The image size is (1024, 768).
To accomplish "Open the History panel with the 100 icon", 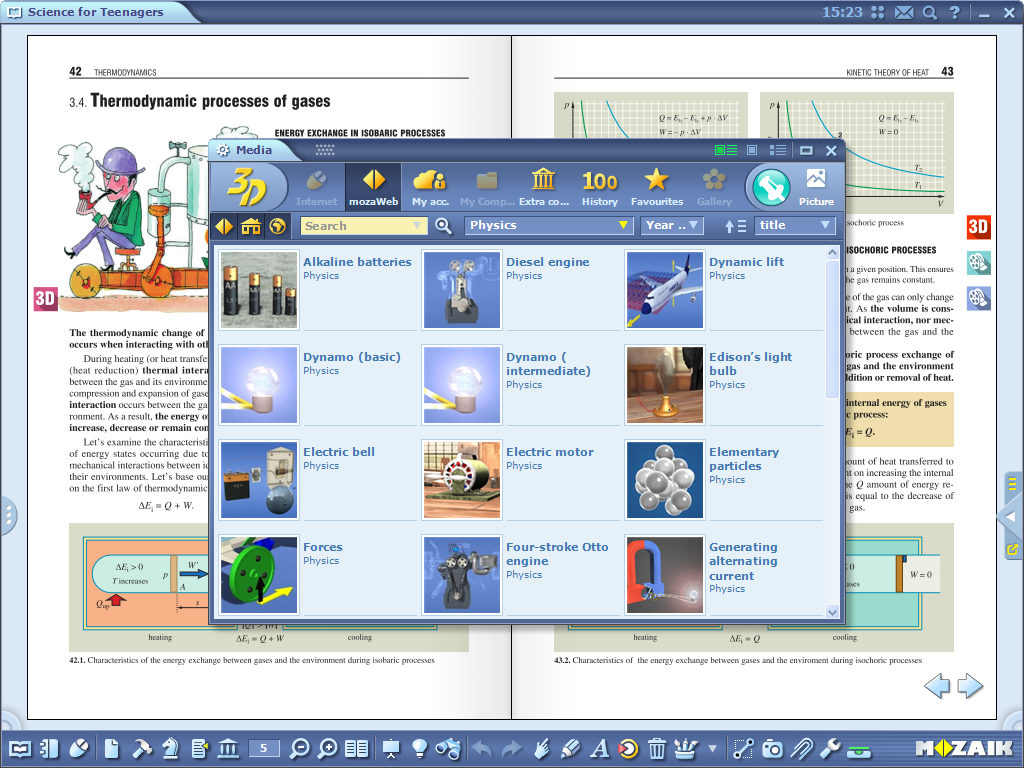I will pyautogui.click(x=599, y=185).
